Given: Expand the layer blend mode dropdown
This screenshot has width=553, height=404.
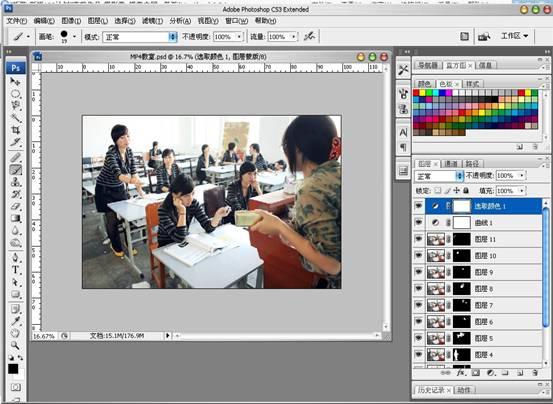Looking at the screenshot, I should pos(439,176).
